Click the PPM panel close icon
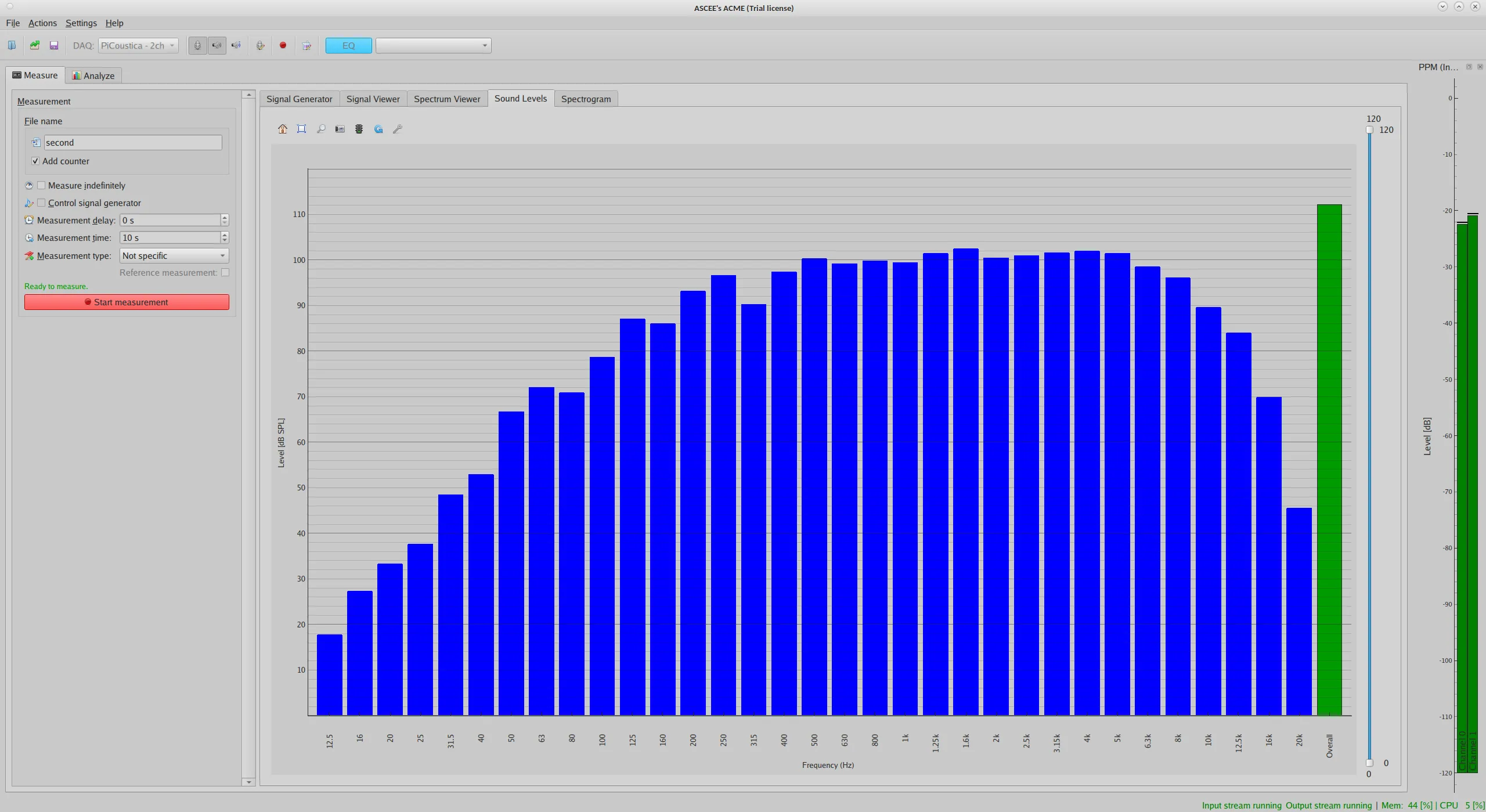Screen dimensions: 1486x812 [x=1480, y=67]
